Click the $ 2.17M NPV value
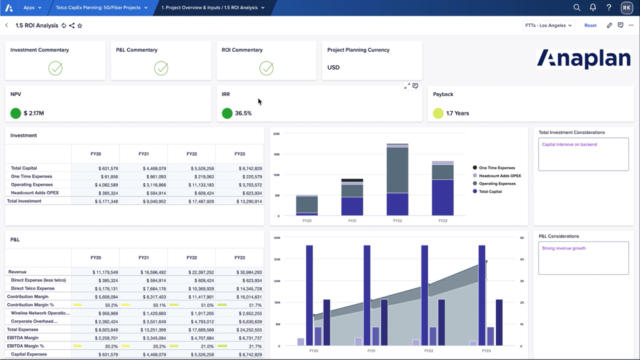640x360 pixels. (x=34, y=113)
